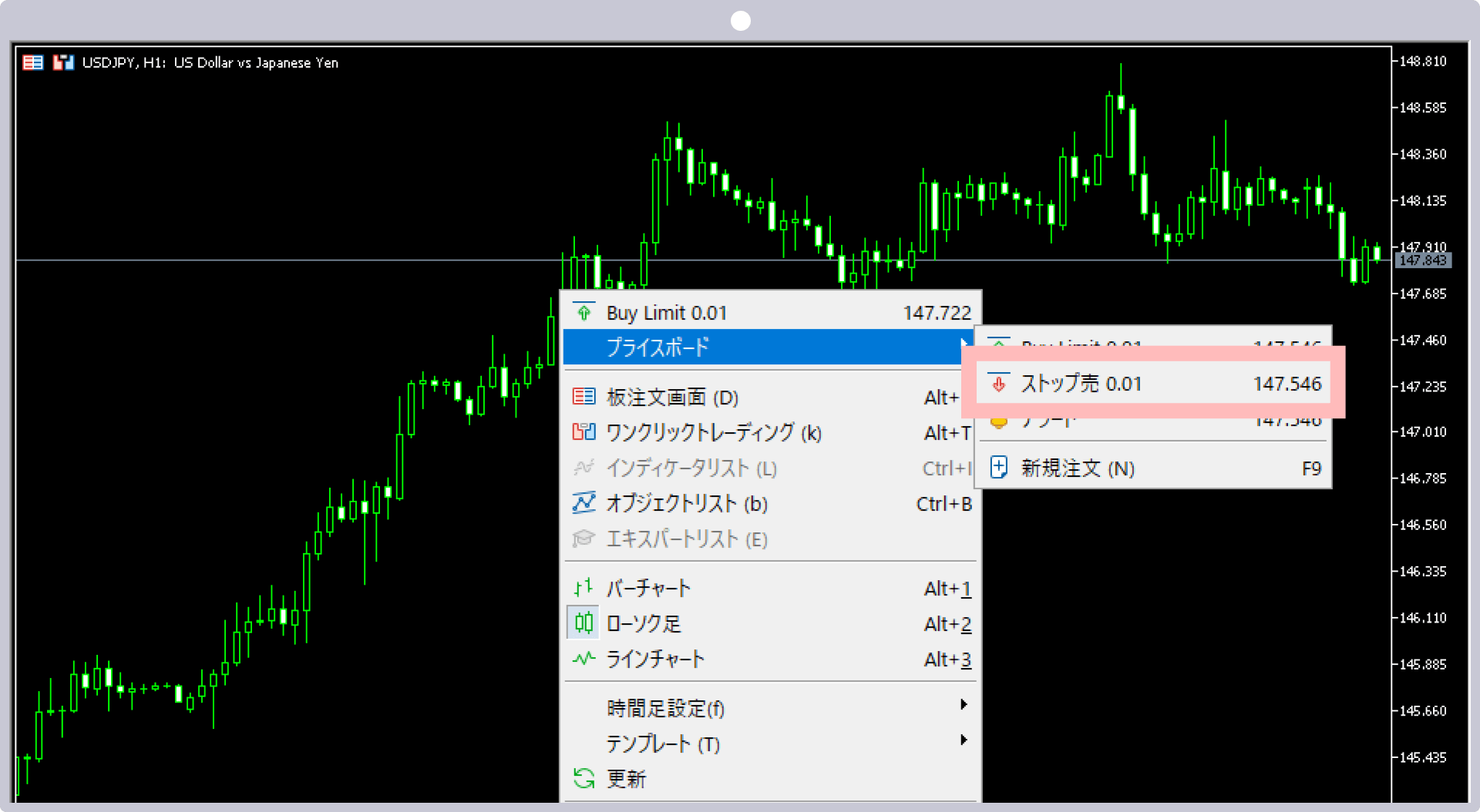1480x812 pixels.
Task: Click price scale value 145.435
Action: [x=1423, y=757]
